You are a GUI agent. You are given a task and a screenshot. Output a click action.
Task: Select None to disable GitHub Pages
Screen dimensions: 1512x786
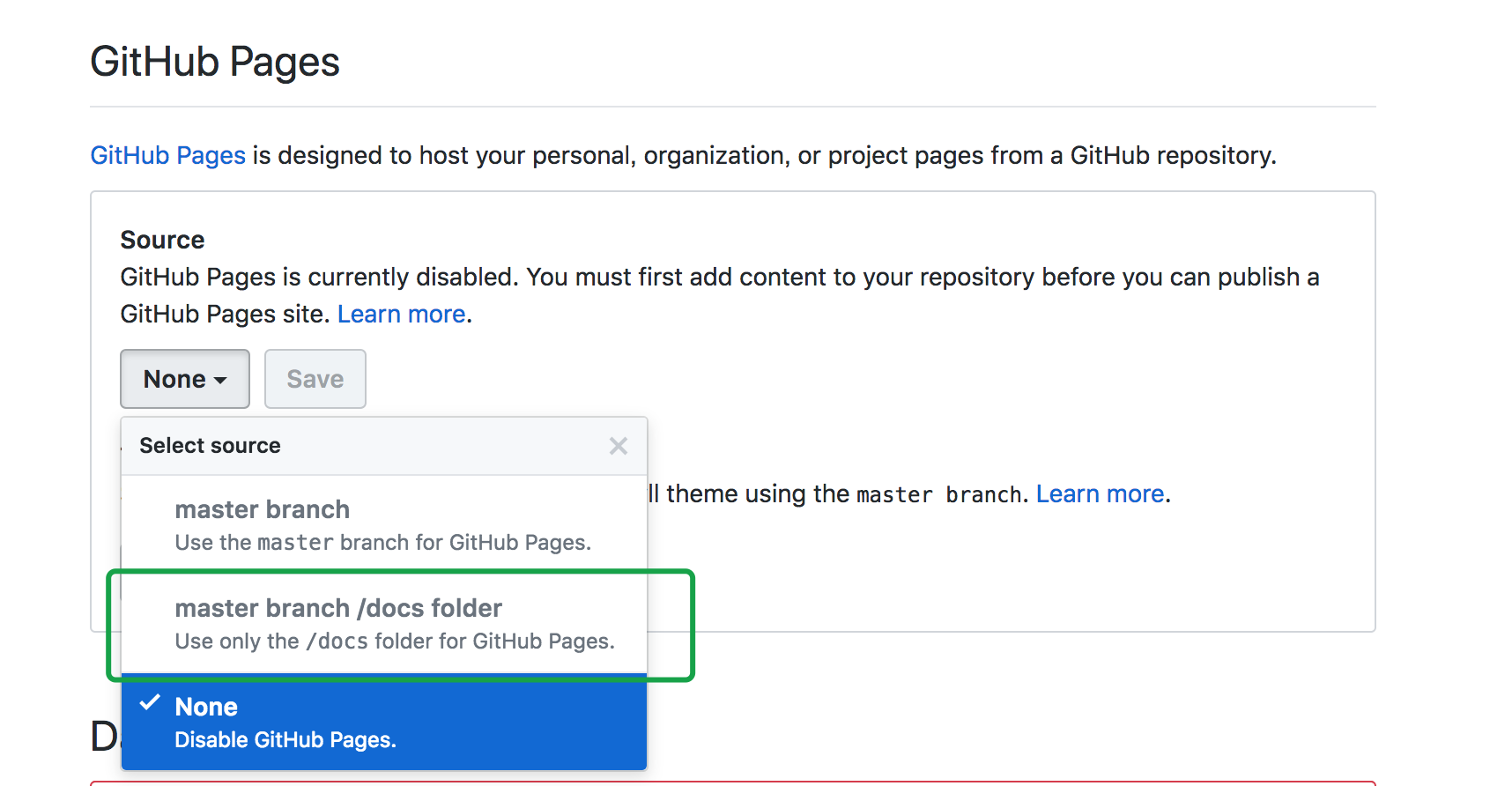pyautogui.click(x=384, y=723)
